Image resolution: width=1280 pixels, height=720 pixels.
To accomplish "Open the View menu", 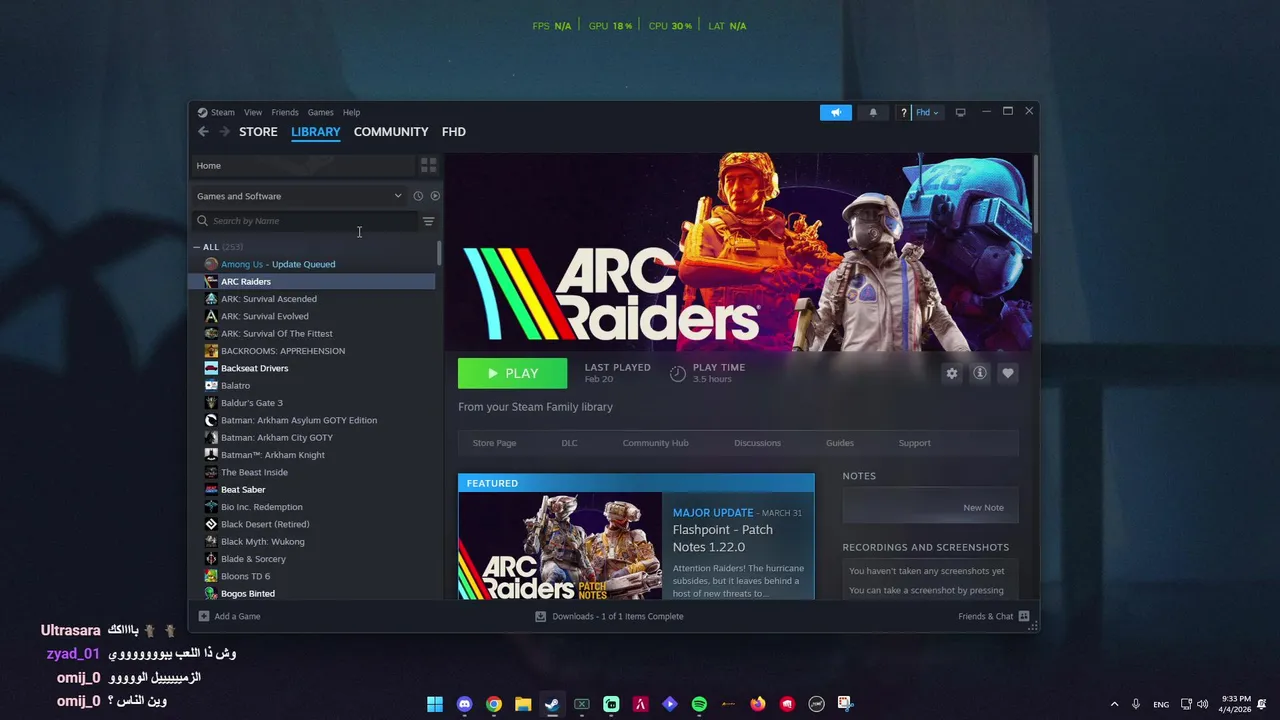I will 253,113.
